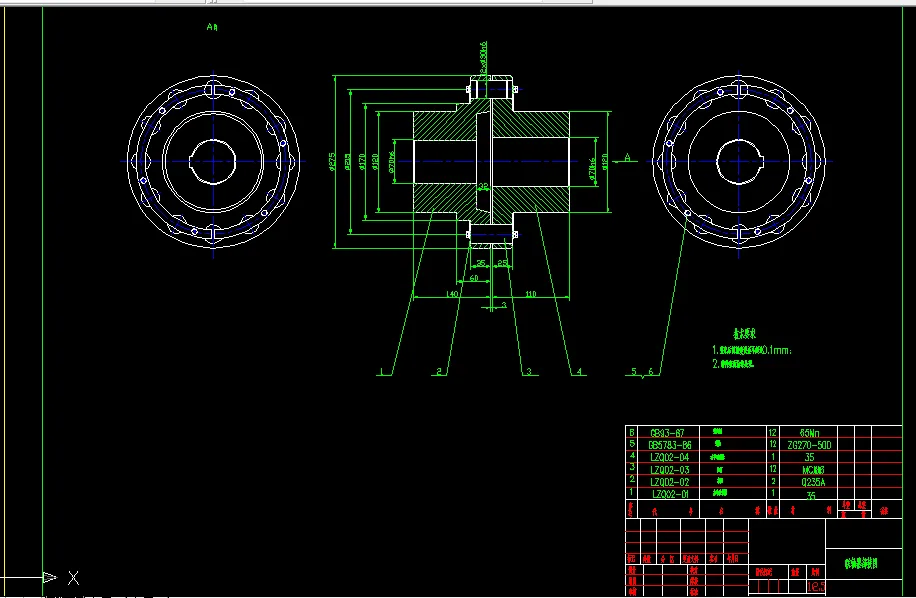Pick the 60 horizontal dimension text

474,278
